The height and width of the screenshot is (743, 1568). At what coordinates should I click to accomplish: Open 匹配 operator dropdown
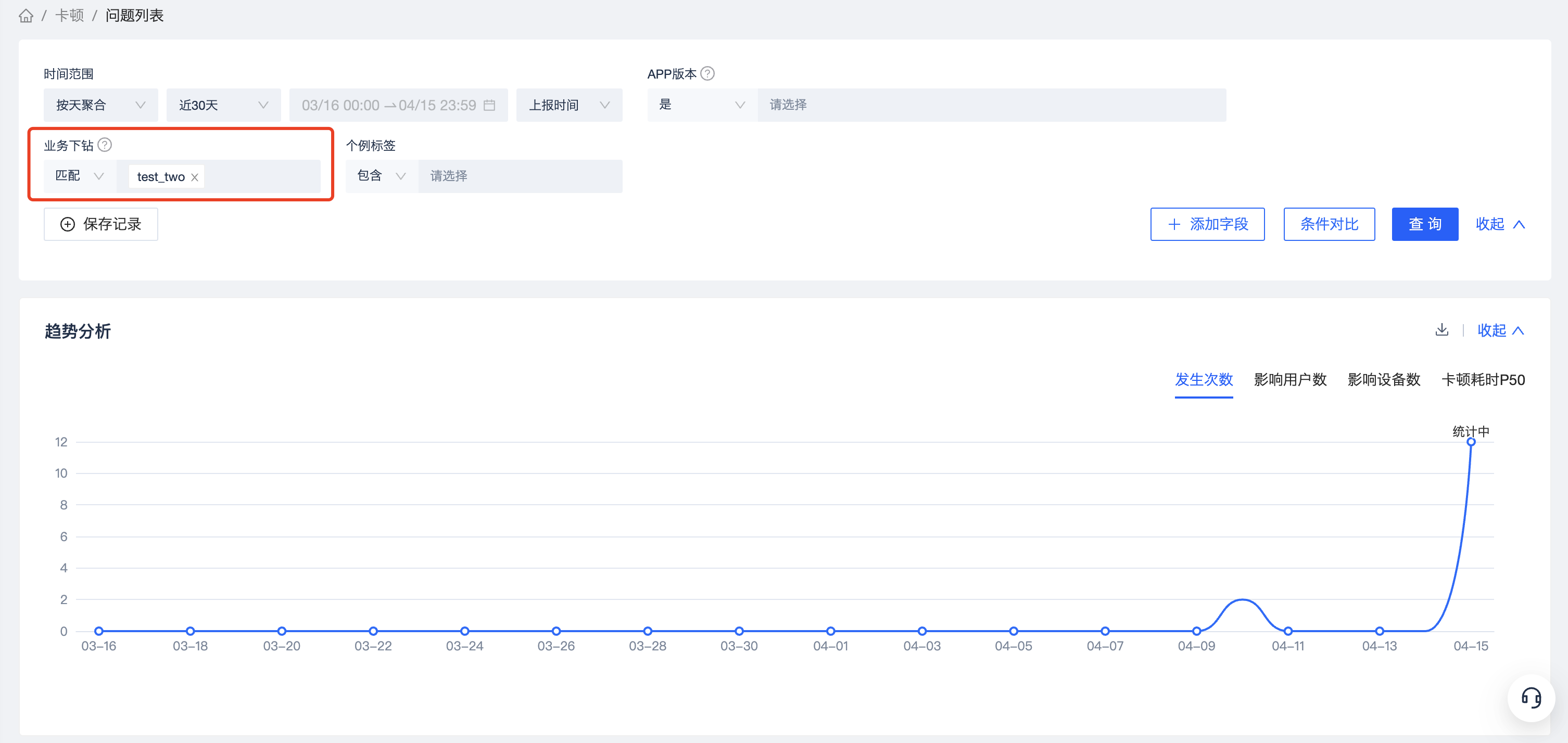coord(80,176)
